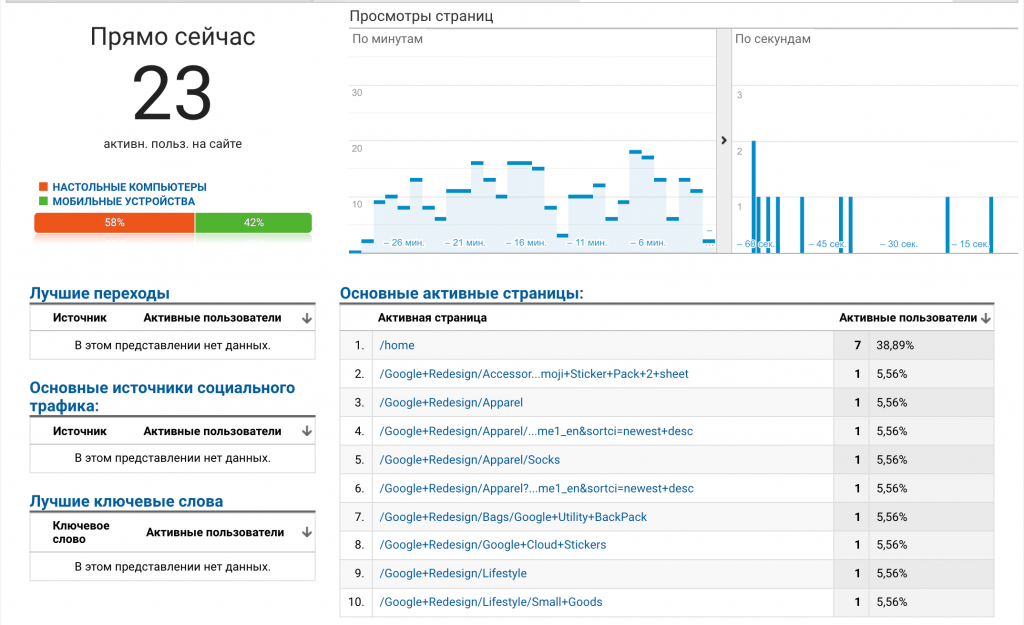Viewport: 1024px width, 625px height.
Task: Open the /Google+Redesign/Apparel/Socks link
Action: (470, 460)
